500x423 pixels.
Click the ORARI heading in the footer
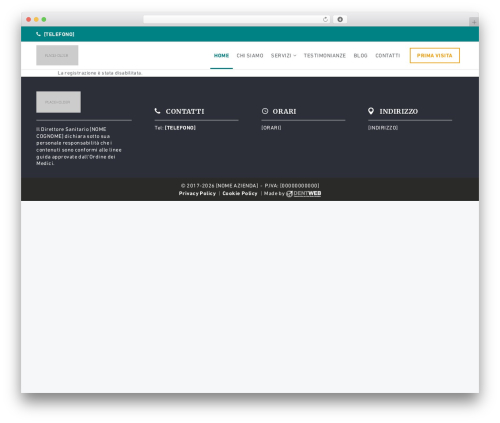pos(284,111)
